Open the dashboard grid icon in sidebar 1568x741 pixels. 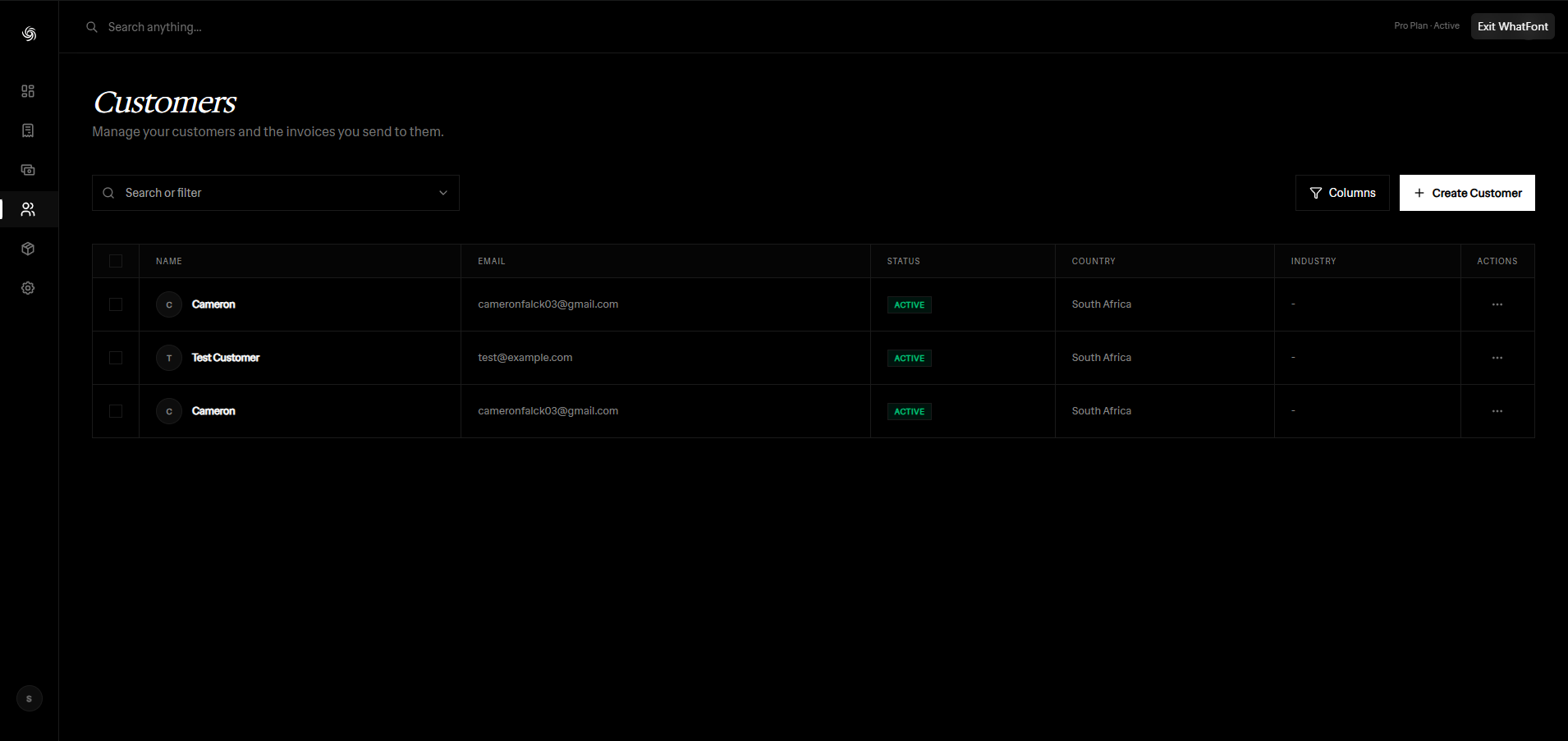click(28, 91)
